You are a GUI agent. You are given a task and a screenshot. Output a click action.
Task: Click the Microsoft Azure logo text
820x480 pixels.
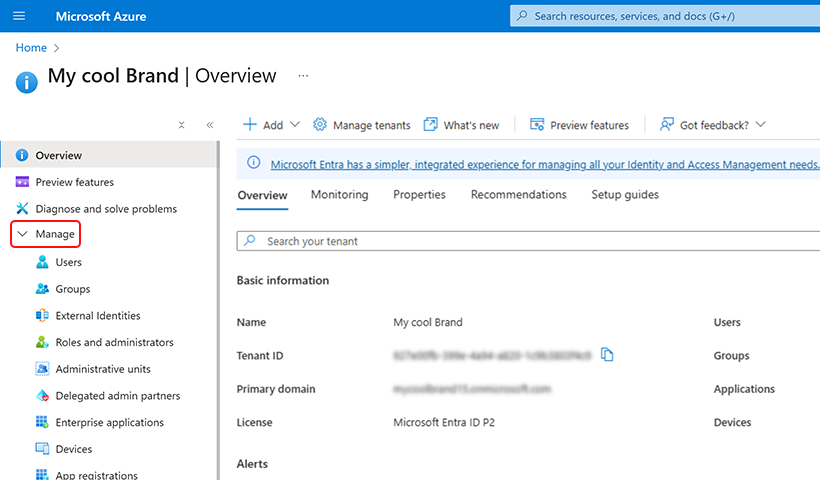[x=101, y=16]
